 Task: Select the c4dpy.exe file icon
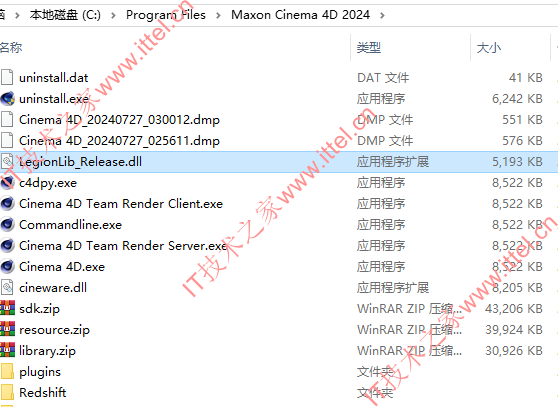click(x=7, y=183)
